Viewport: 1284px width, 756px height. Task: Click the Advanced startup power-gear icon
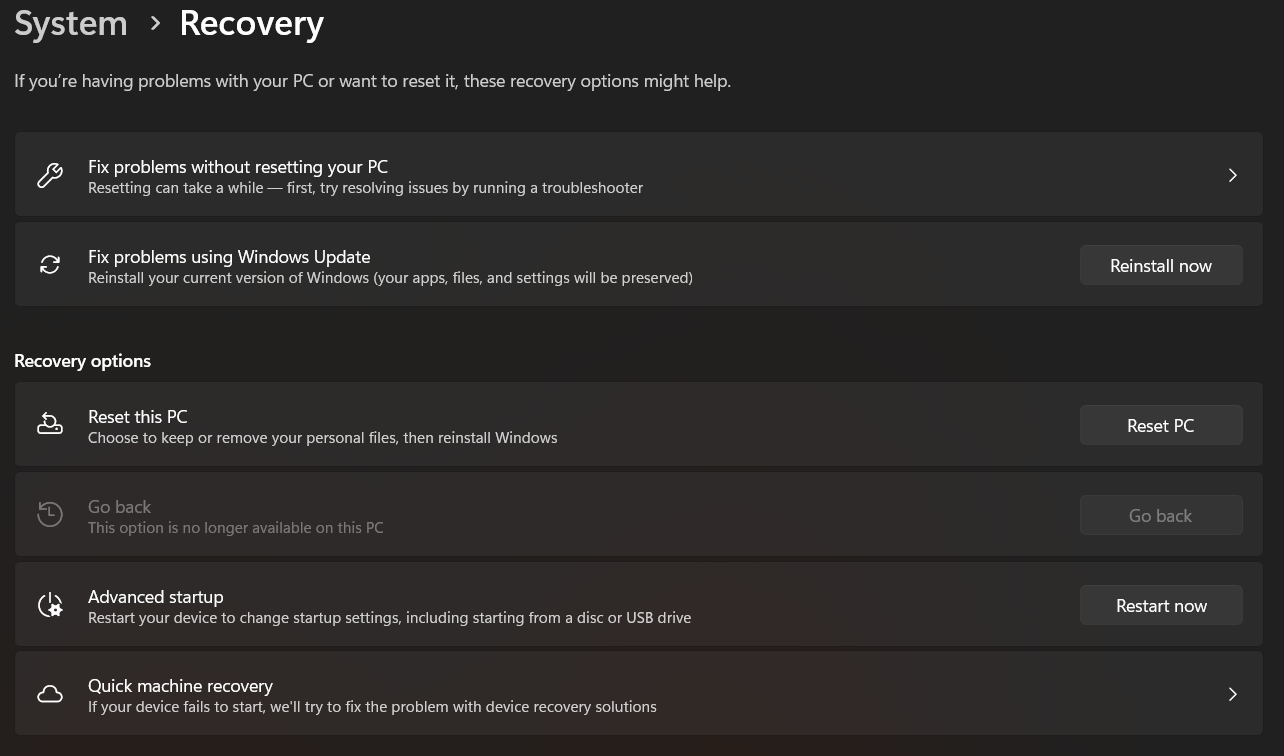(50, 605)
